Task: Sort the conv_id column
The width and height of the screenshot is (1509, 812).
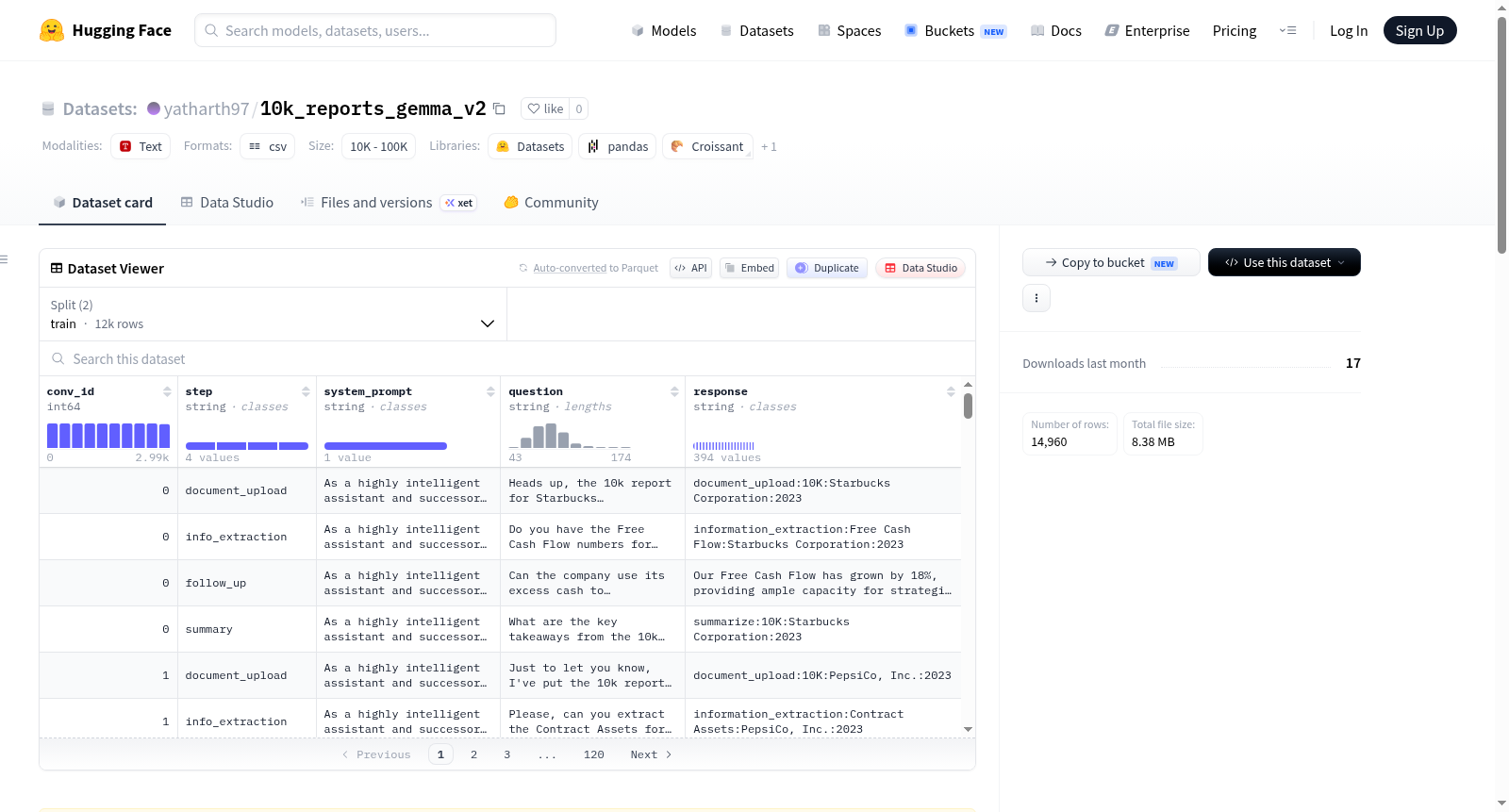Action: 167,391
